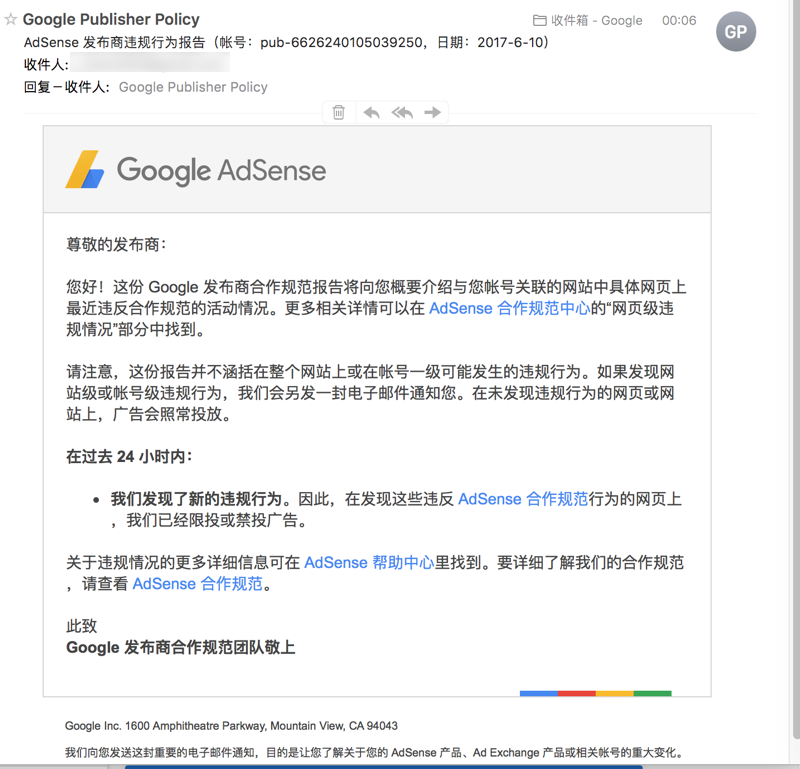Click the GP sender avatar
The width and height of the screenshot is (800, 769).
(736, 32)
